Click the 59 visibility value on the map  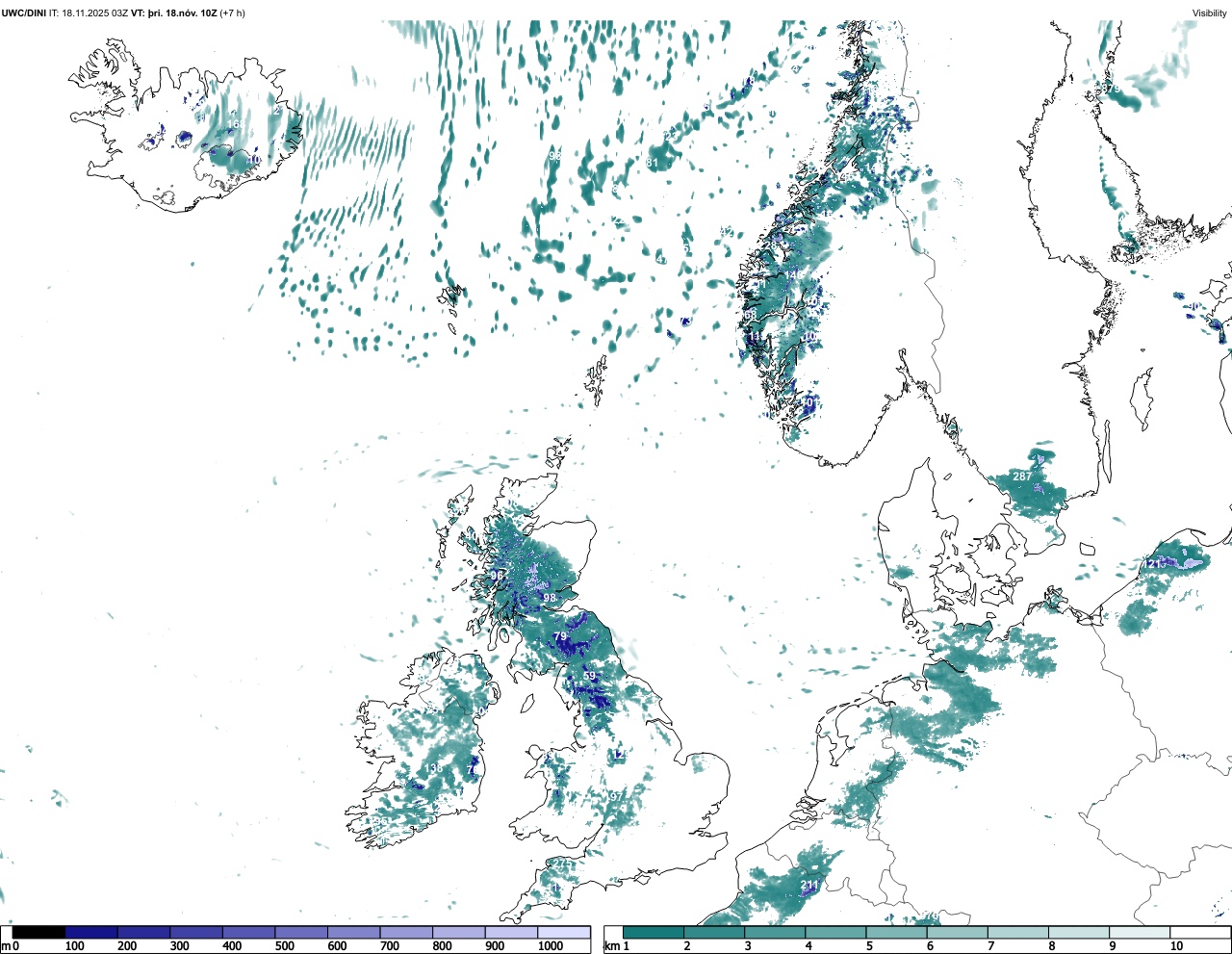[590, 677]
